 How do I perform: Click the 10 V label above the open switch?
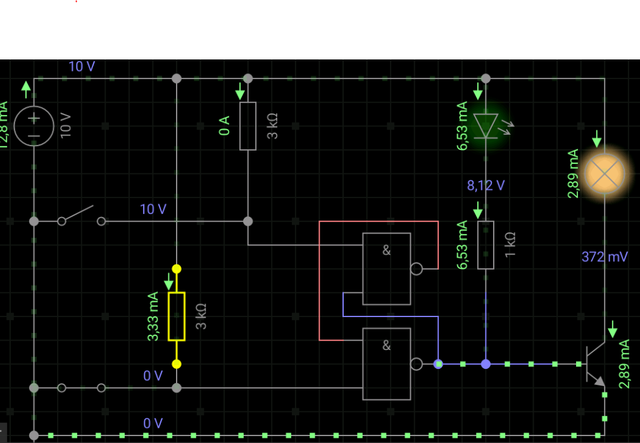point(153,209)
